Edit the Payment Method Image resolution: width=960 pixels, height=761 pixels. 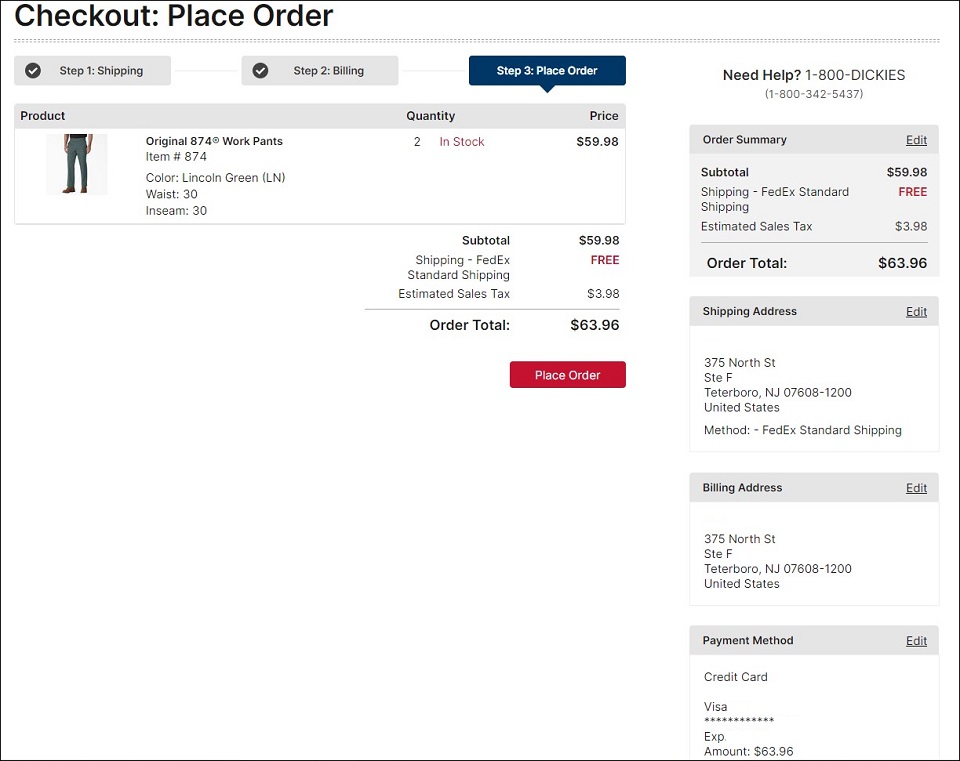(916, 640)
